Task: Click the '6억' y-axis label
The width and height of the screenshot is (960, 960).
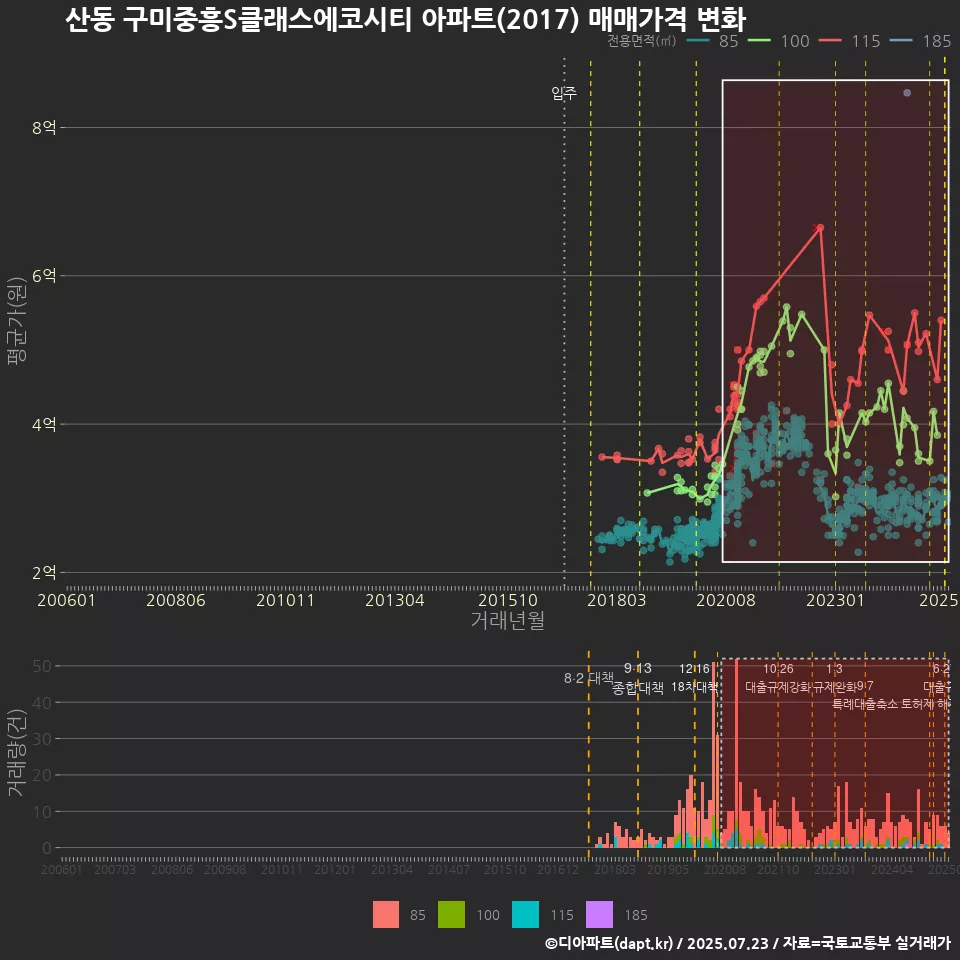Action: pyautogui.click(x=44, y=276)
